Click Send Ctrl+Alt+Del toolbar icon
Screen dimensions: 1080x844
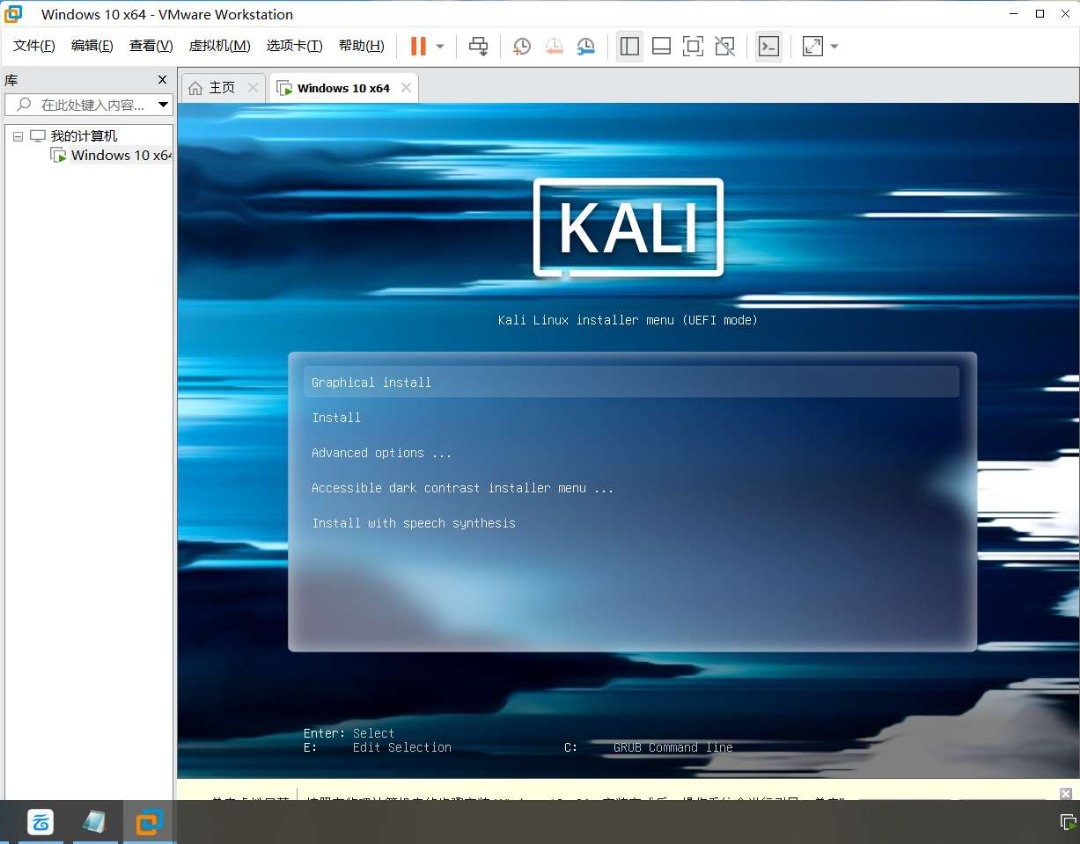[x=479, y=46]
